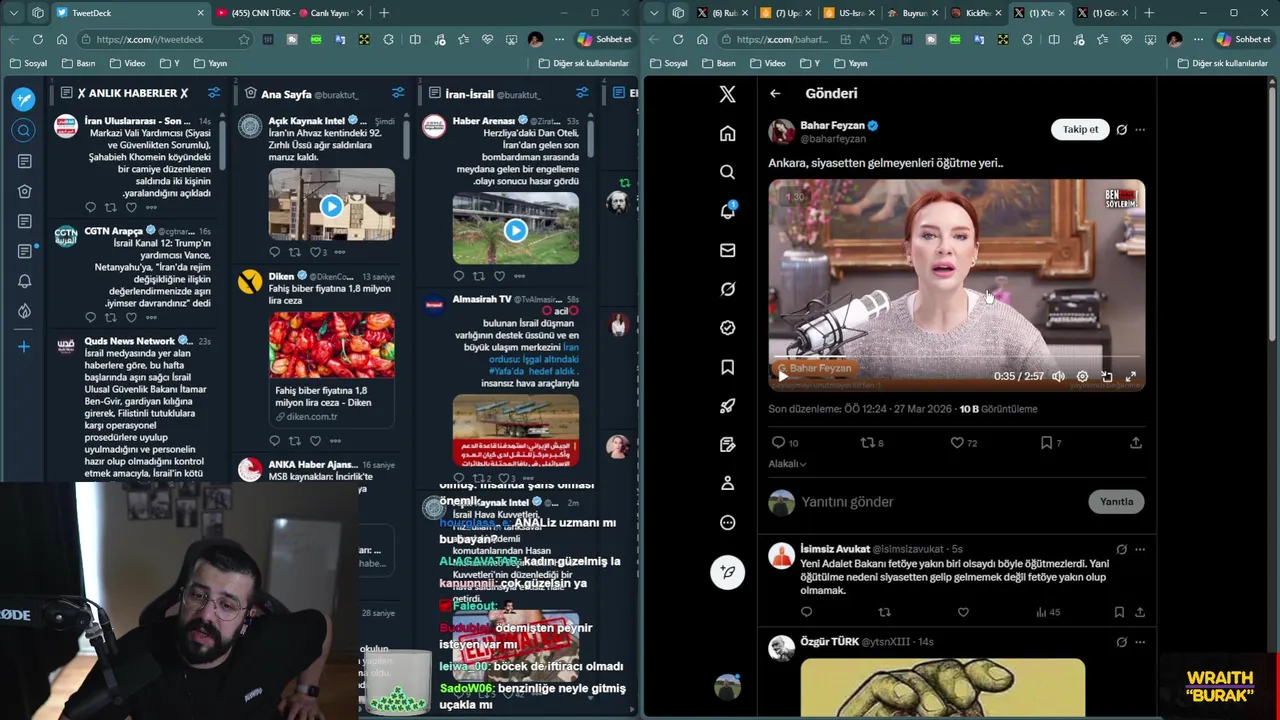Toggle video picture-in-picture mode
This screenshot has width=1280, height=720.
coord(1106,376)
